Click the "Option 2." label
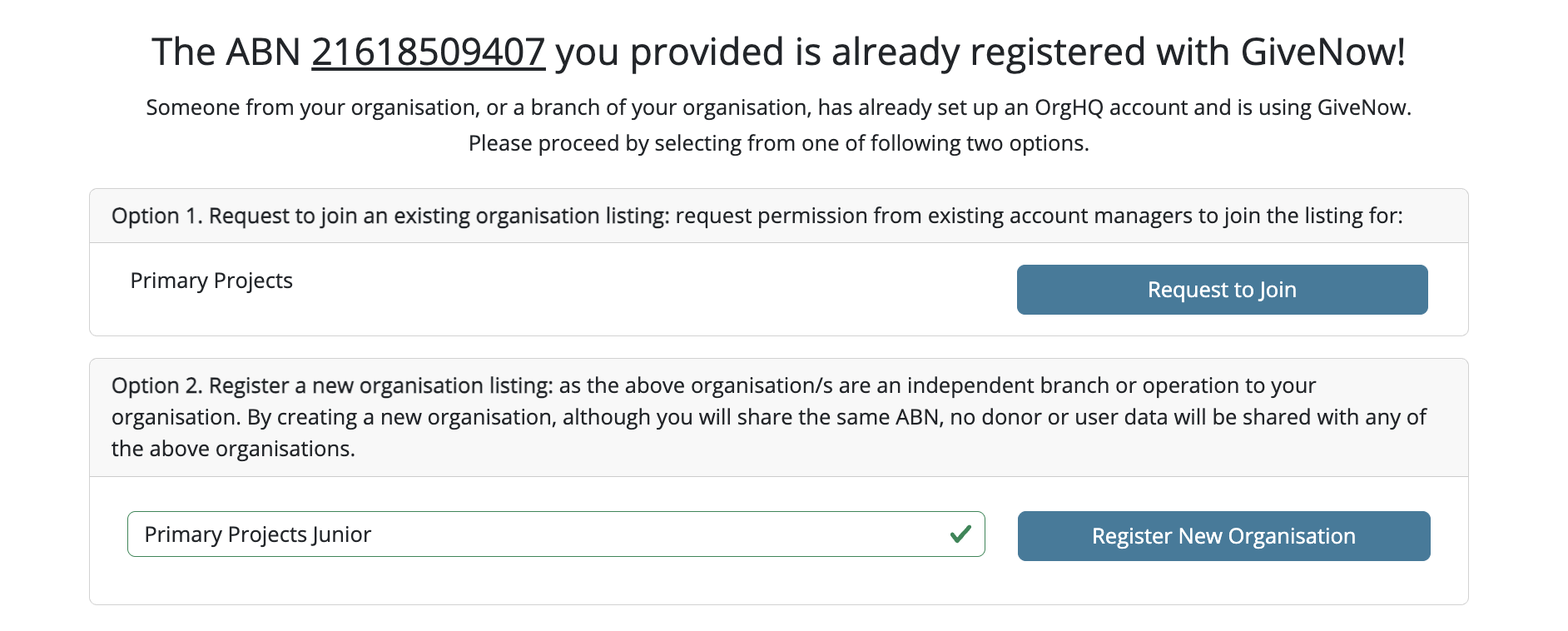 coord(156,386)
